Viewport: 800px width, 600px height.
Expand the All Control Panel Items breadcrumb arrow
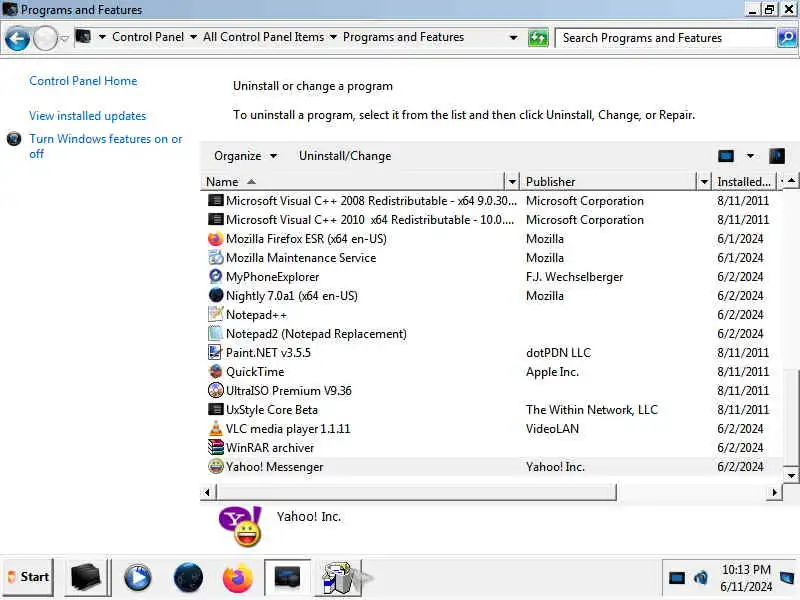pyautogui.click(x=333, y=37)
